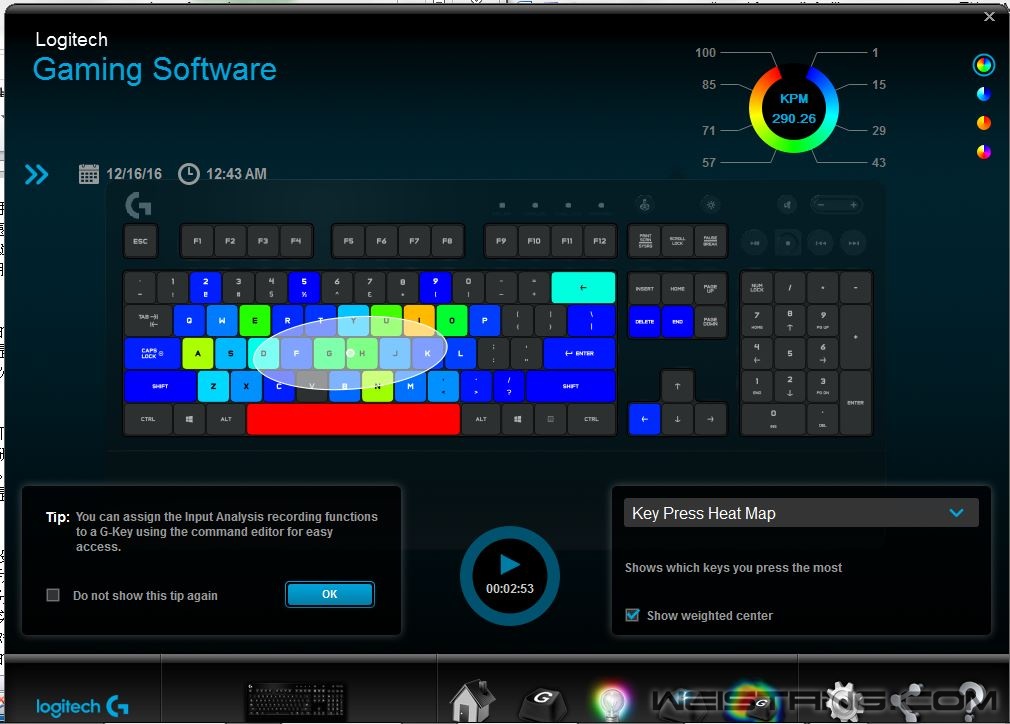Screen dimensions: 1010x724
Task: Click the calendar date icon
Action: pos(89,174)
